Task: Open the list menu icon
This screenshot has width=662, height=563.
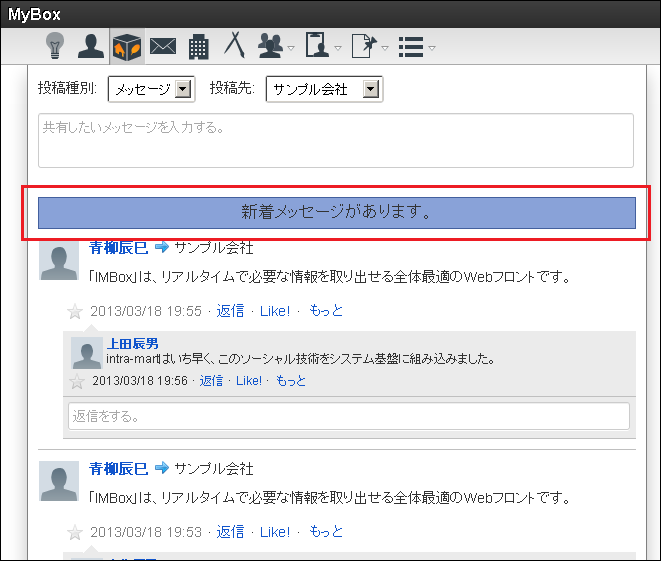Action: [x=411, y=46]
